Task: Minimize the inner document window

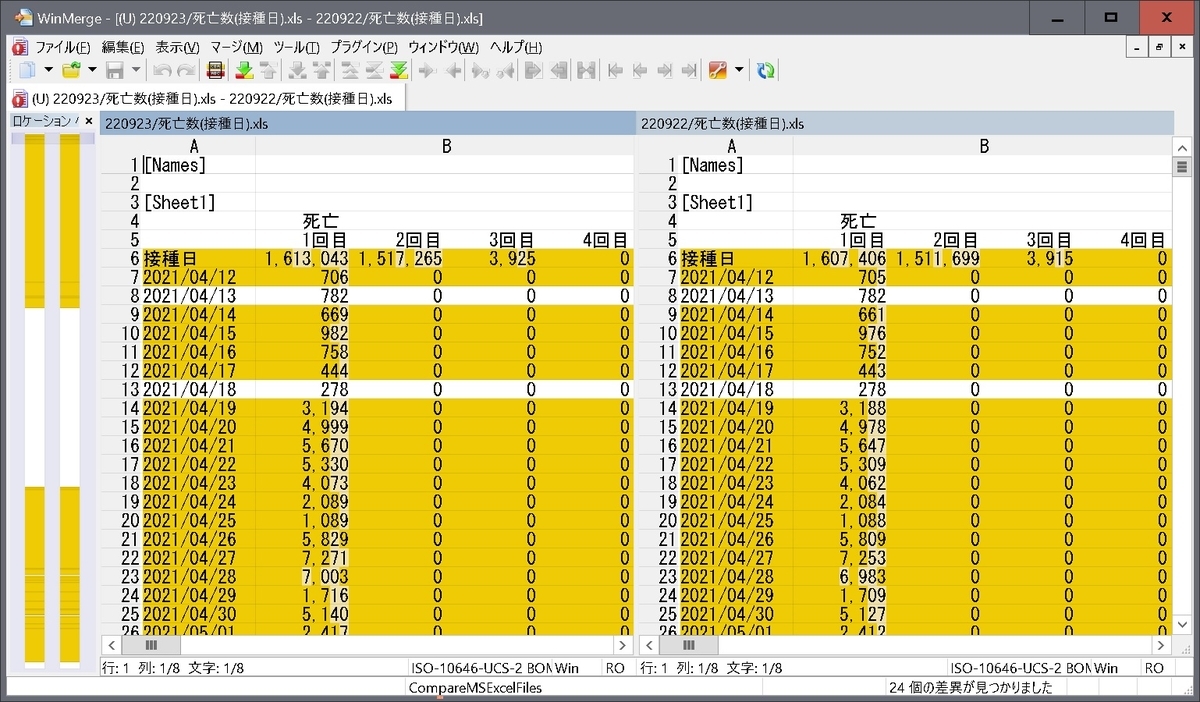Action: (1138, 47)
